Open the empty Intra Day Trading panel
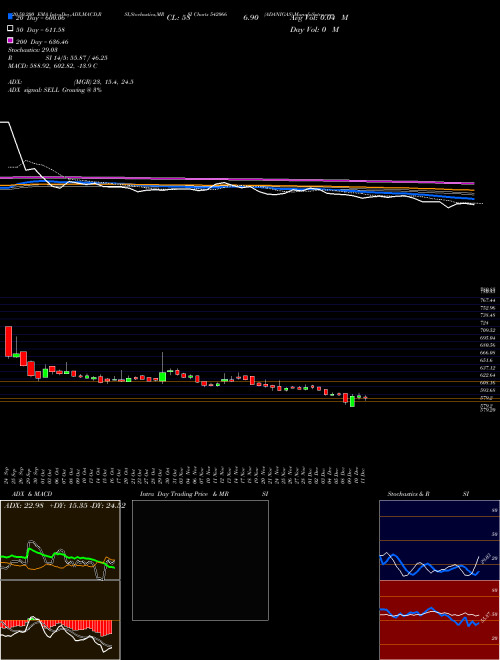Viewport: 500px width, 660px height. pos(200,560)
